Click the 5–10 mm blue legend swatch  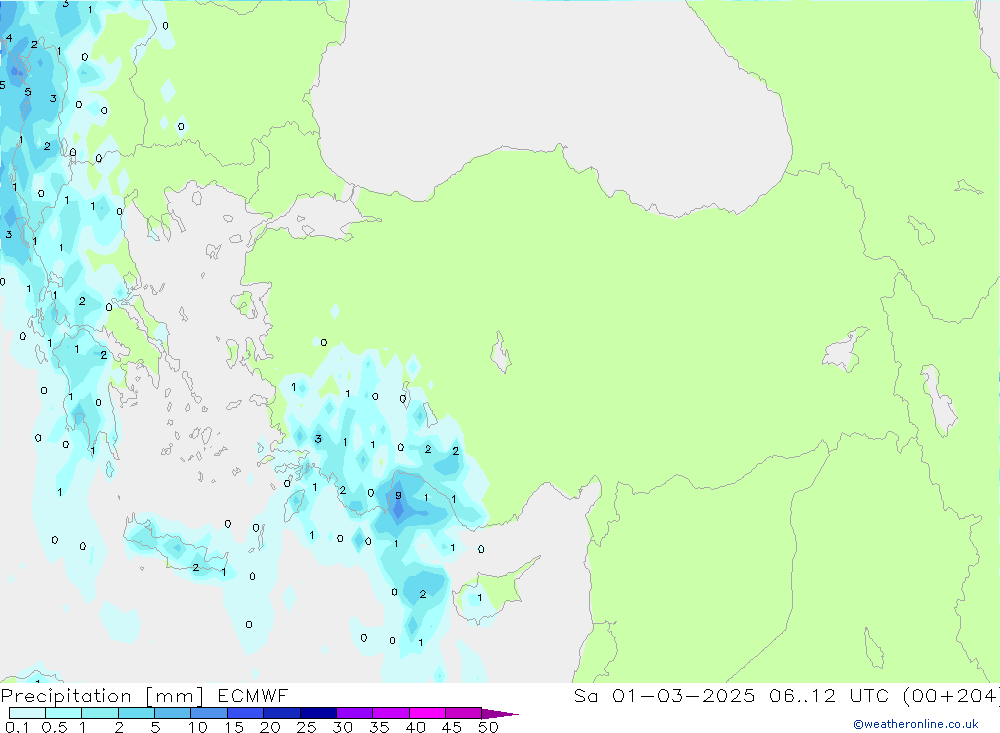(x=173, y=713)
